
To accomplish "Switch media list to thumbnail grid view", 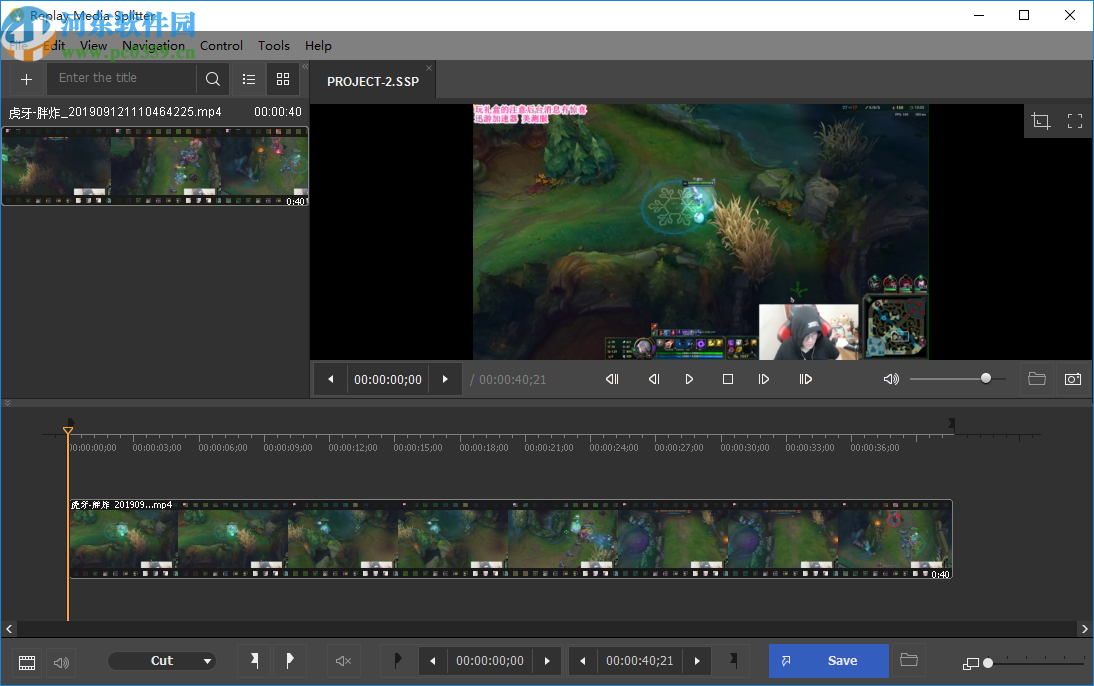I will (283, 79).
